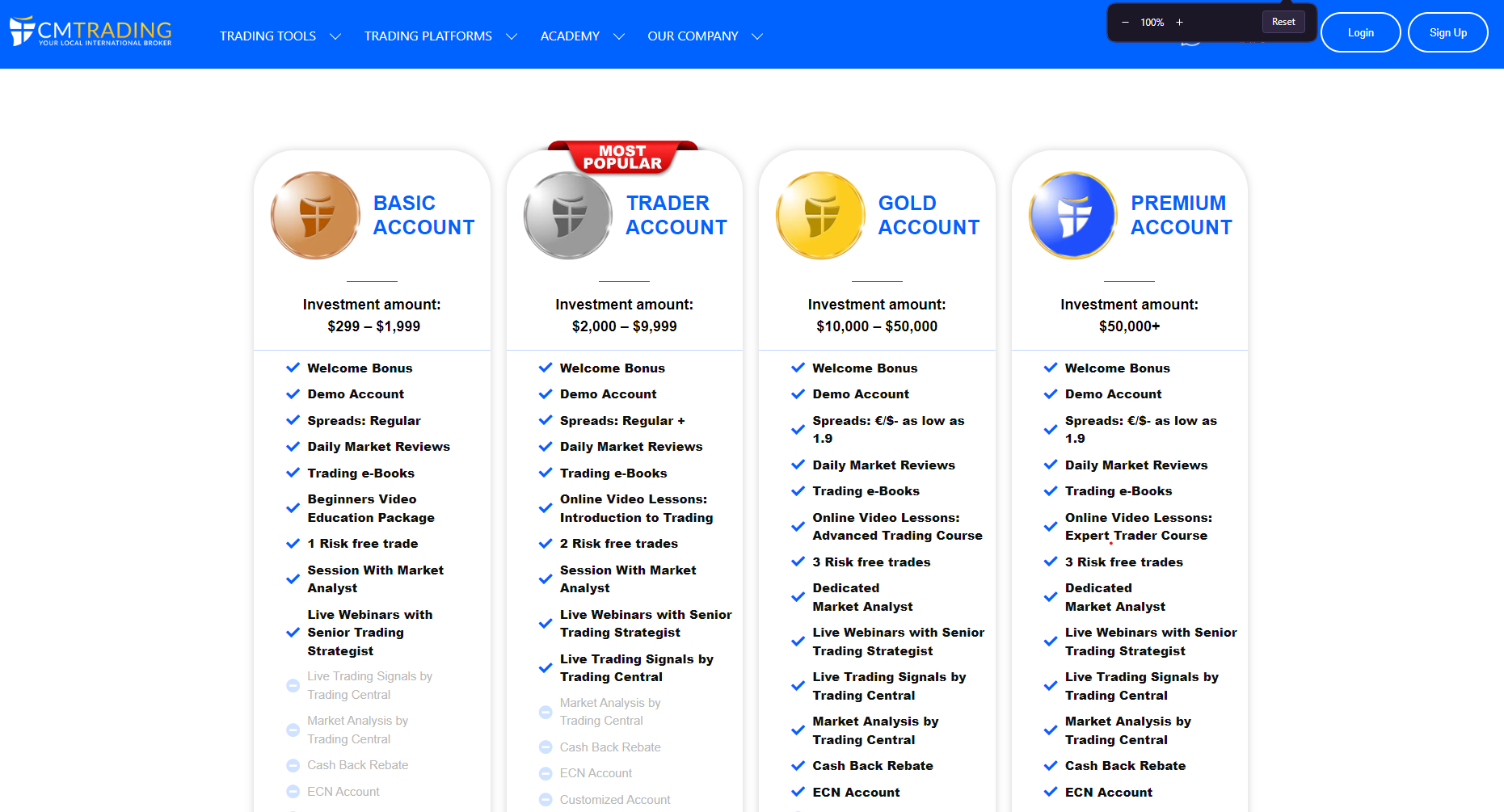
Task: Click the $299 – $1,999 investment amount
Action: [x=373, y=326]
